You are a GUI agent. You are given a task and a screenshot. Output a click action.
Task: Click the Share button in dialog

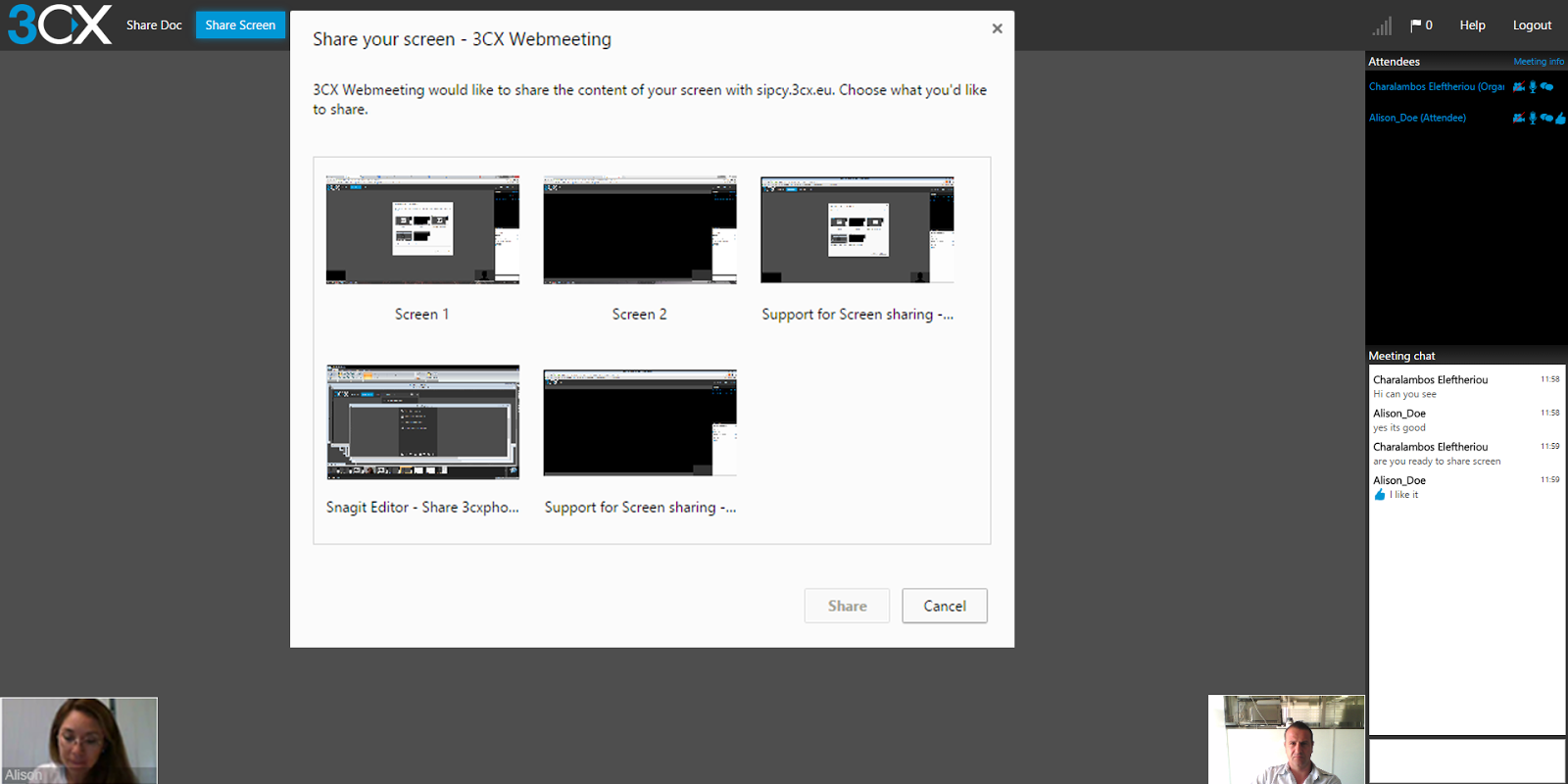(847, 606)
